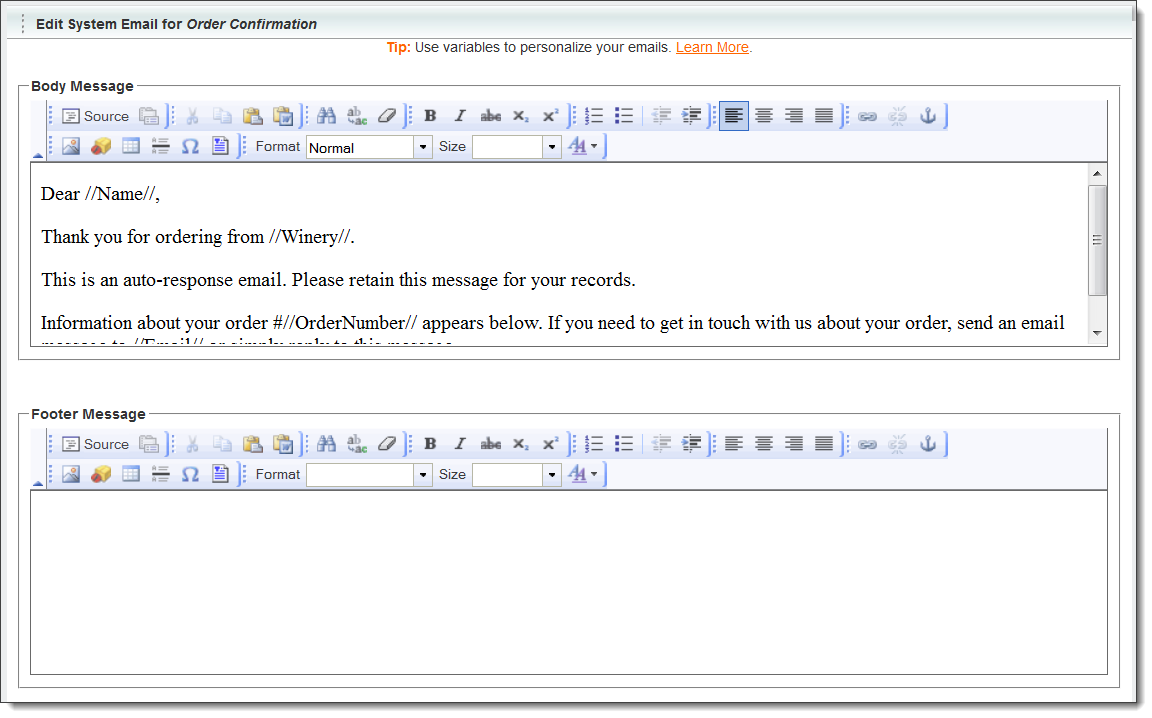Toggle bold formatting in Body Message
This screenshot has height=718, width=1152.
(430, 115)
